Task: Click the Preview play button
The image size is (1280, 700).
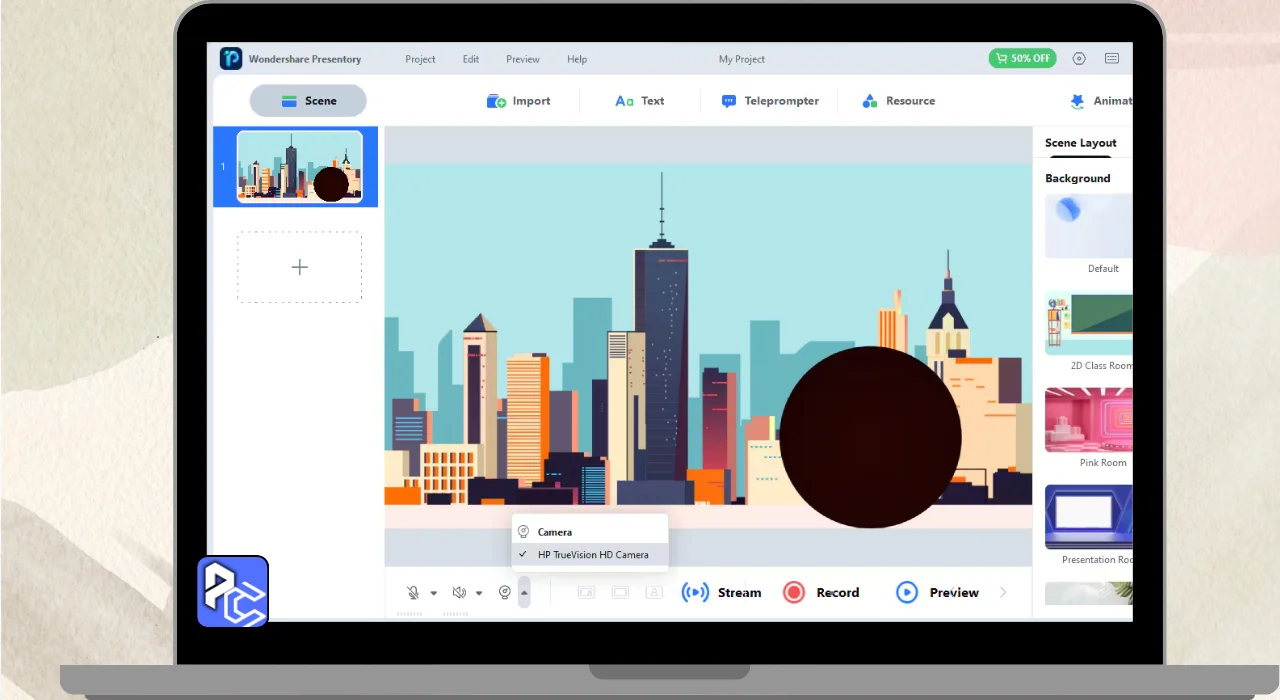Action: tap(937, 593)
